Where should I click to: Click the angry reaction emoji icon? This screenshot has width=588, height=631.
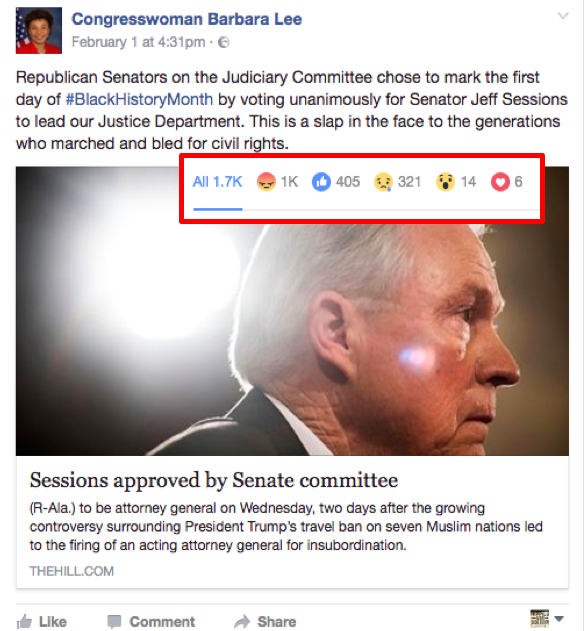[x=266, y=182]
